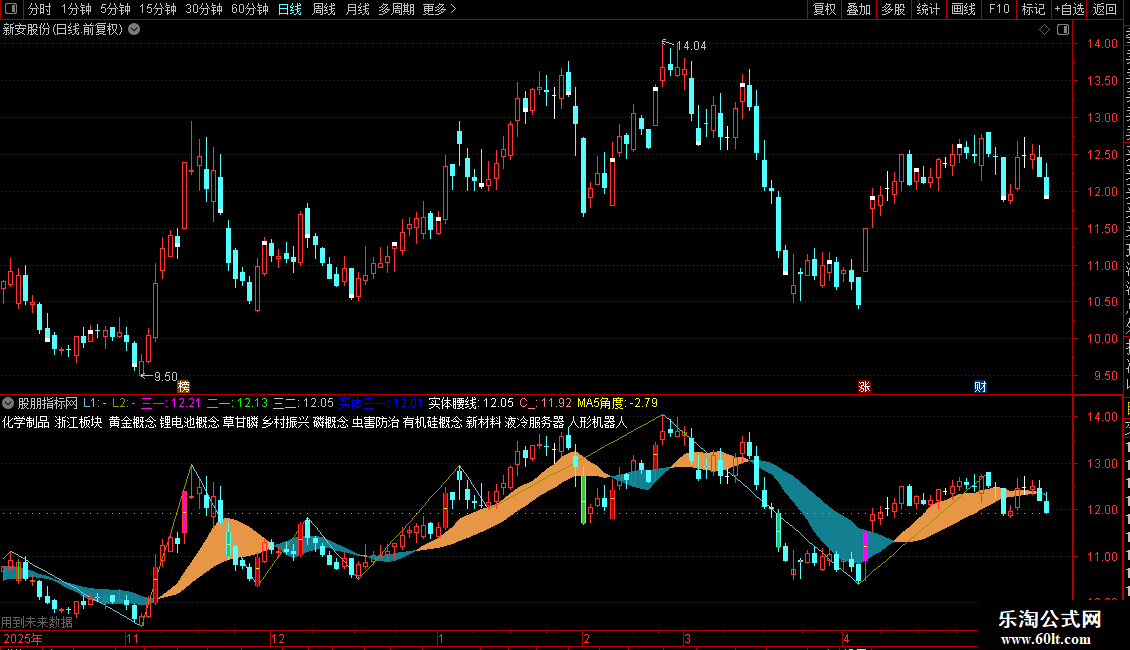Click the 用到未来数据 notice text
1130x650 pixels.
click(37, 622)
